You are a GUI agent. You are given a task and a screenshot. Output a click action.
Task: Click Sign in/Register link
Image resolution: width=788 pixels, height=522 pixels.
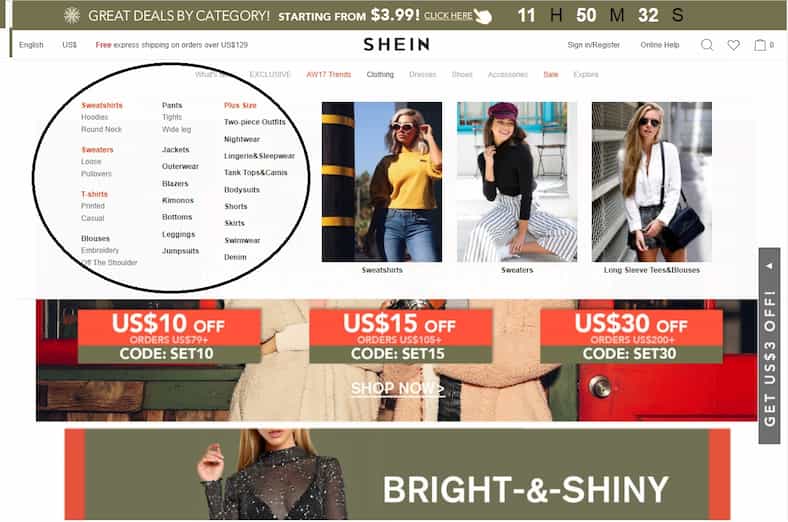click(594, 45)
